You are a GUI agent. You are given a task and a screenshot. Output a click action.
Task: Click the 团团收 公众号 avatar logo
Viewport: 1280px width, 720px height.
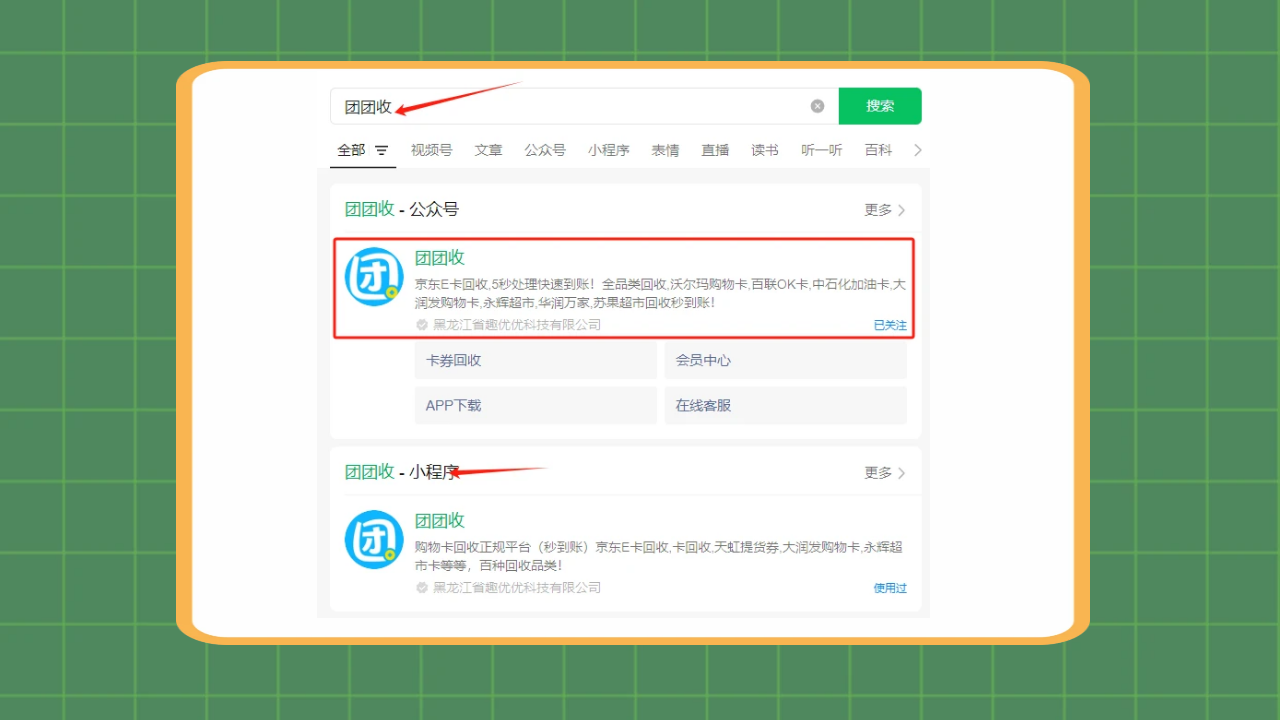click(374, 277)
